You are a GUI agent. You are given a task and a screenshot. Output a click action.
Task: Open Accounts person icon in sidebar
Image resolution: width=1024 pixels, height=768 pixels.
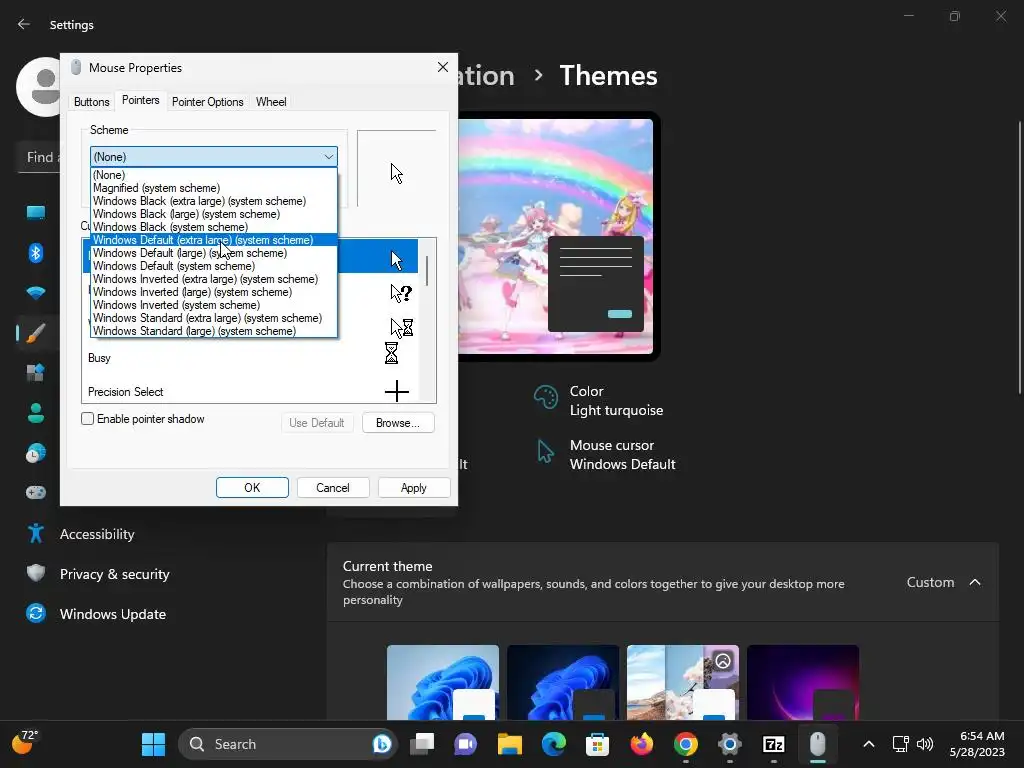(36, 413)
